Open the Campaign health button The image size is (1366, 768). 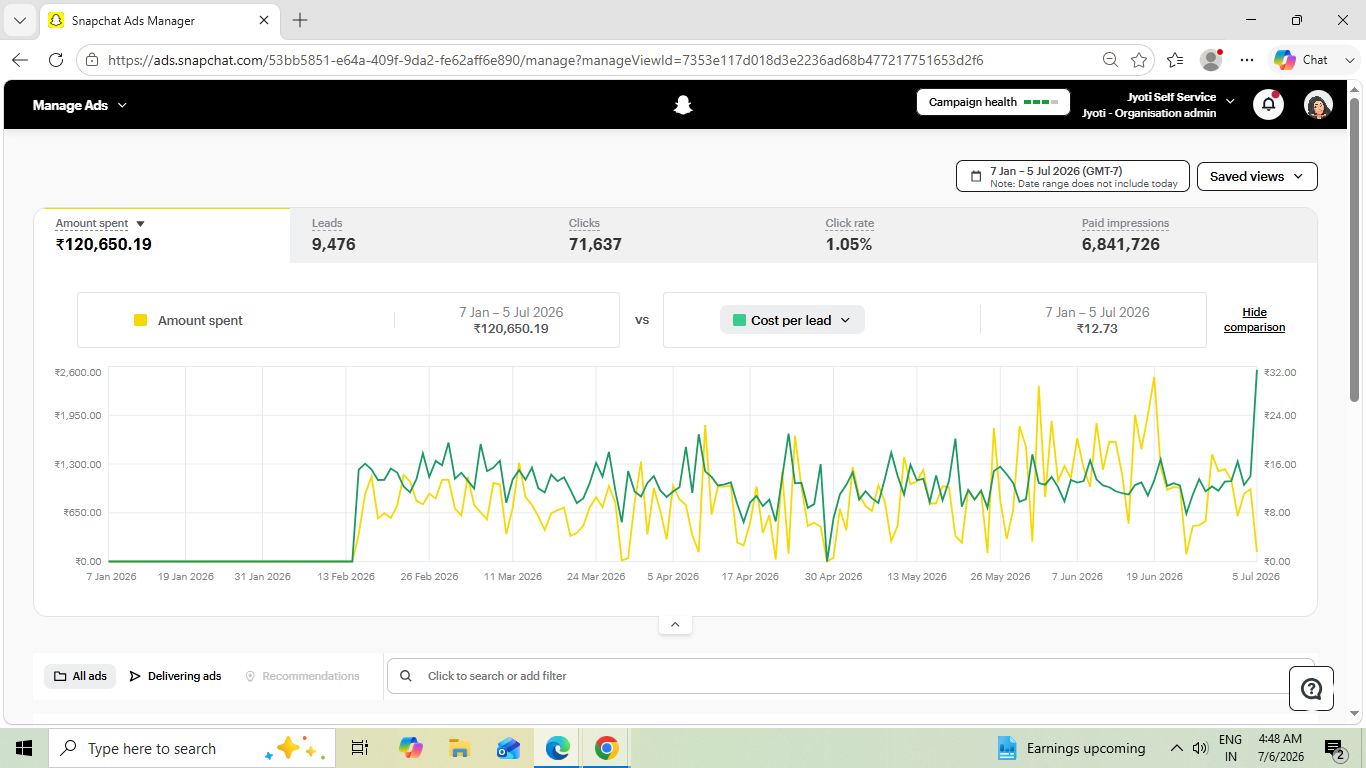993,102
